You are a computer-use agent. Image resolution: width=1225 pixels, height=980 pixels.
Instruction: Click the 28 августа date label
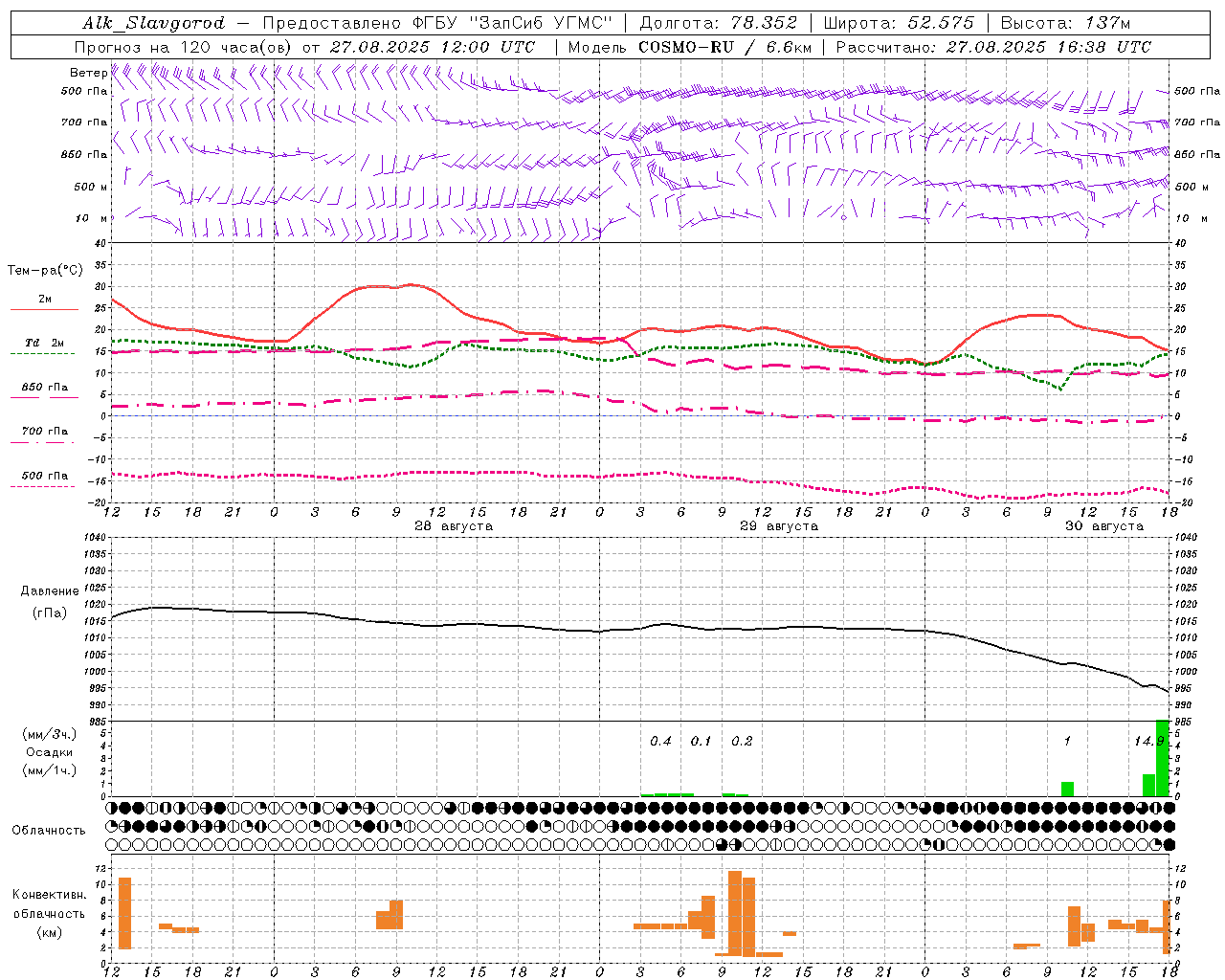(454, 526)
